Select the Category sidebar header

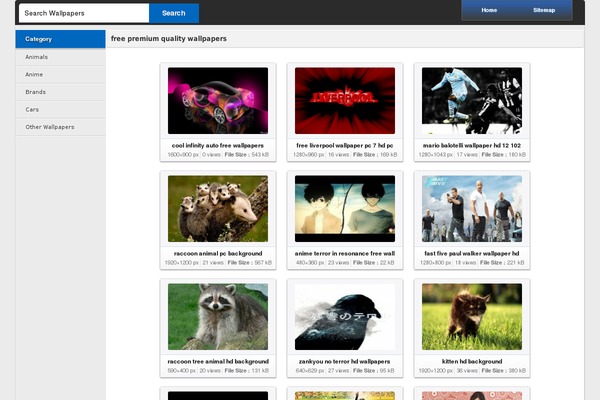[60, 39]
